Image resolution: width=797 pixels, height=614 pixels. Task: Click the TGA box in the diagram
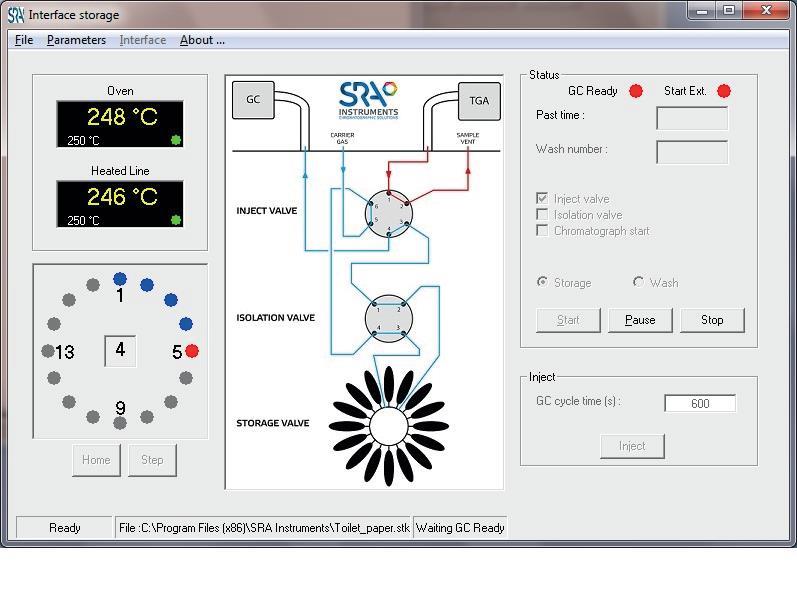pyautogui.click(x=478, y=100)
